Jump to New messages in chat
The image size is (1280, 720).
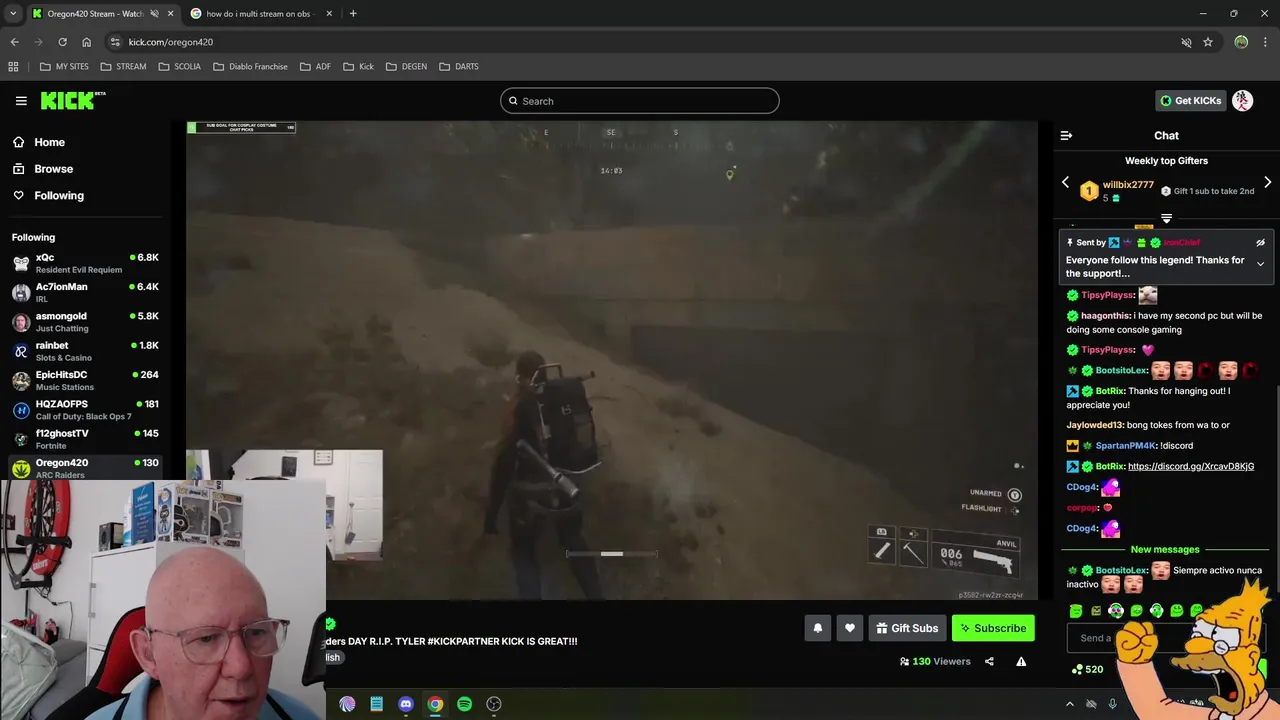click(1164, 549)
